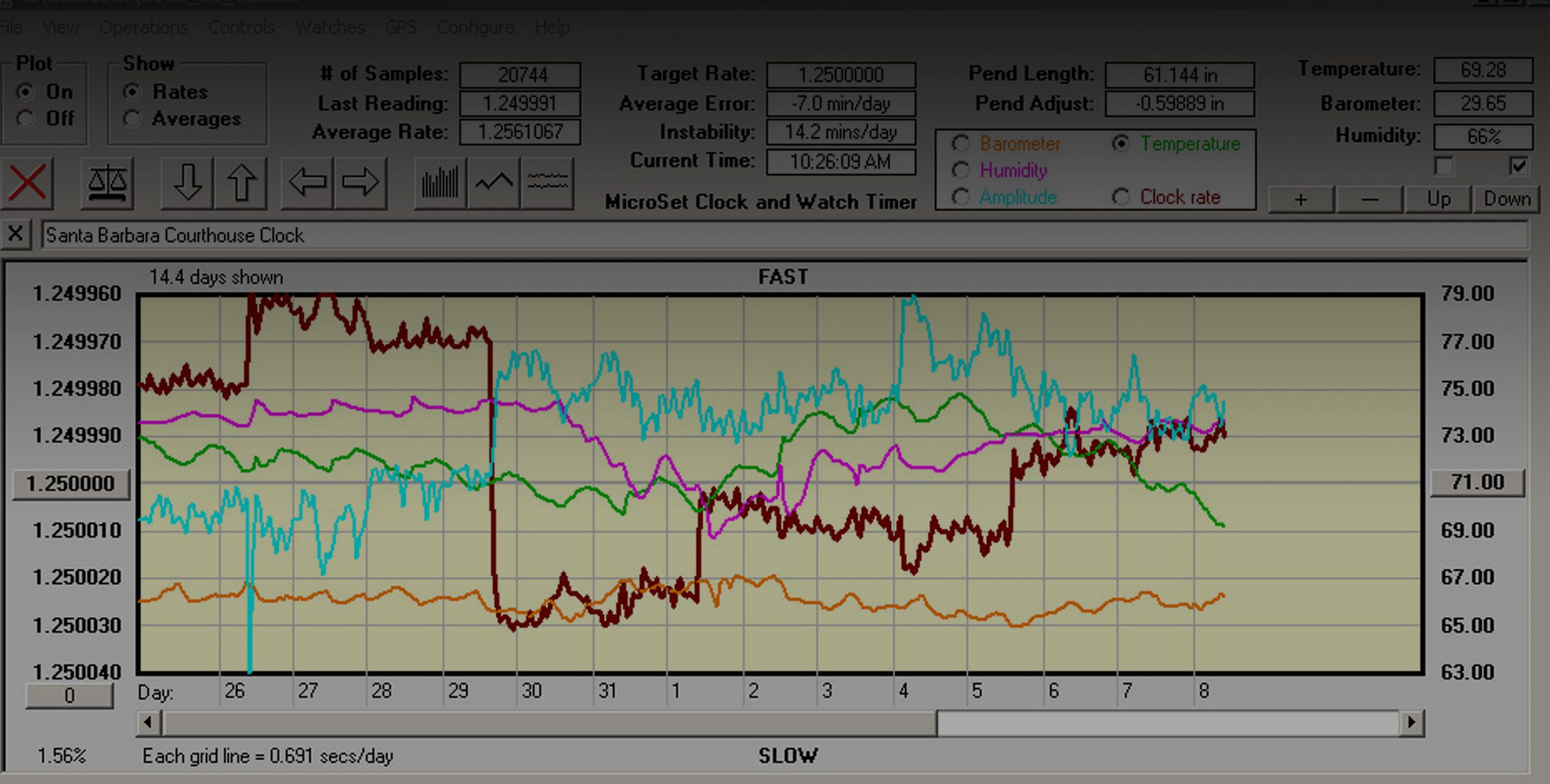1550x784 pixels.
Task: Click the plus (+) button
Action: (x=1301, y=199)
